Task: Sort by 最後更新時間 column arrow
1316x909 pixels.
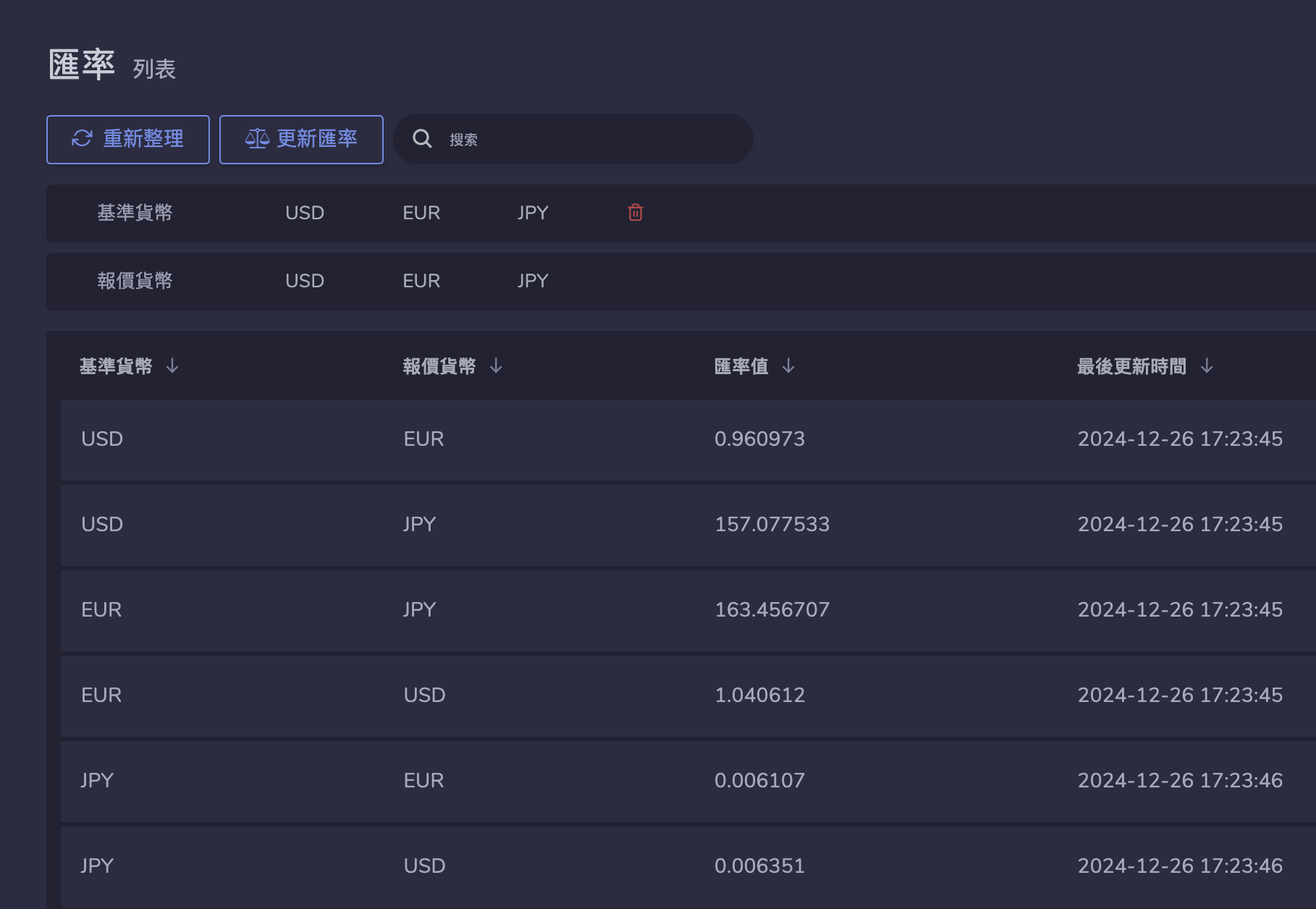Action: pyautogui.click(x=1207, y=366)
